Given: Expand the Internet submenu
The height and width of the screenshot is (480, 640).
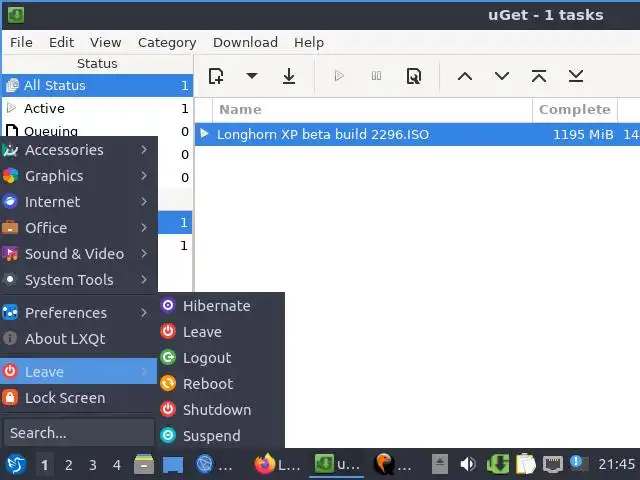Looking at the screenshot, I should click(x=78, y=202).
